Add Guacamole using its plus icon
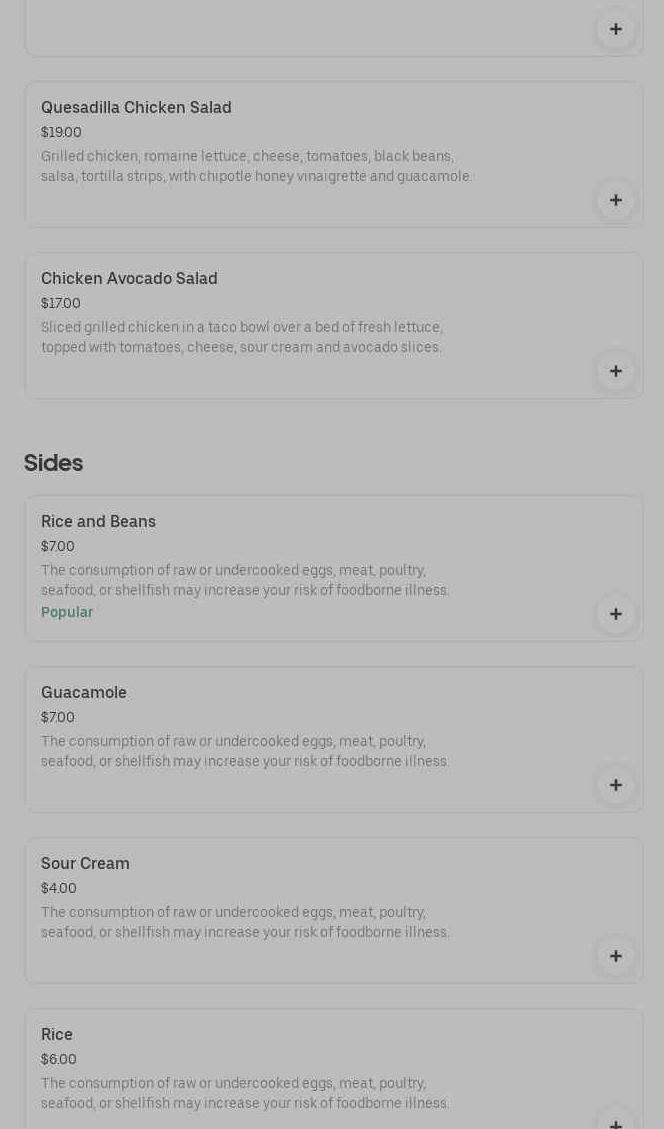The width and height of the screenshot is (664, 1129). coord(615,784)
